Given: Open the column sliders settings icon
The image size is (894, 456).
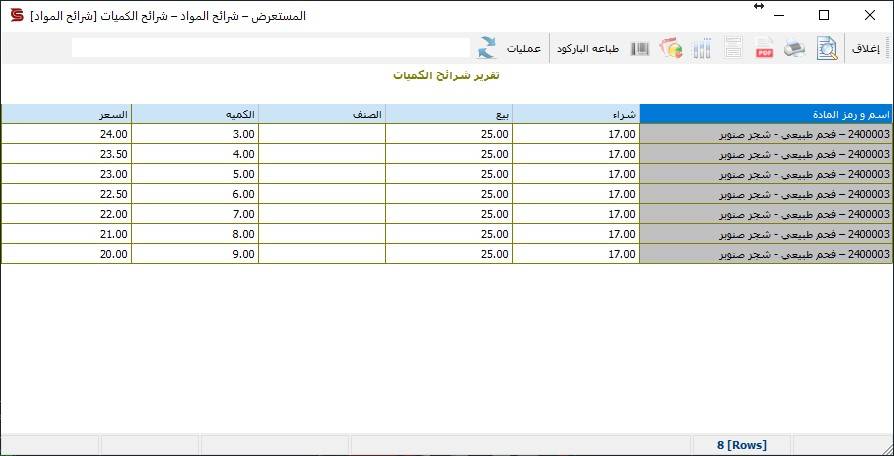Looking at the screenshot, I should pos(702,48).
